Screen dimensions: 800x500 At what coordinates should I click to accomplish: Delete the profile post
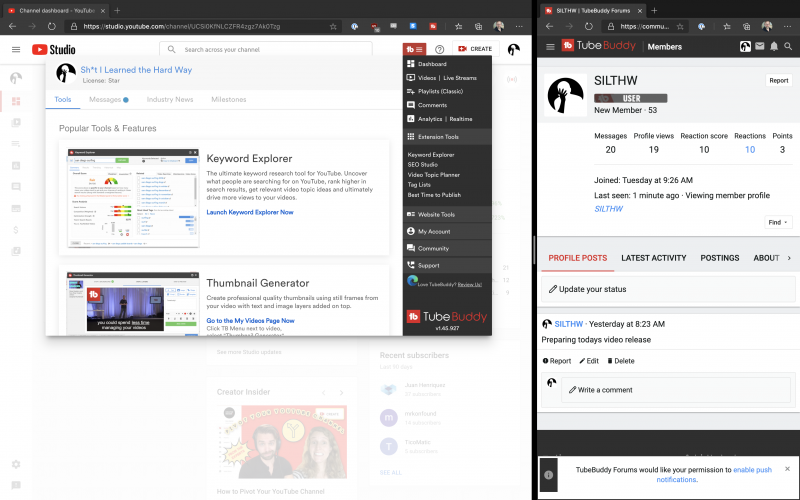620,361
